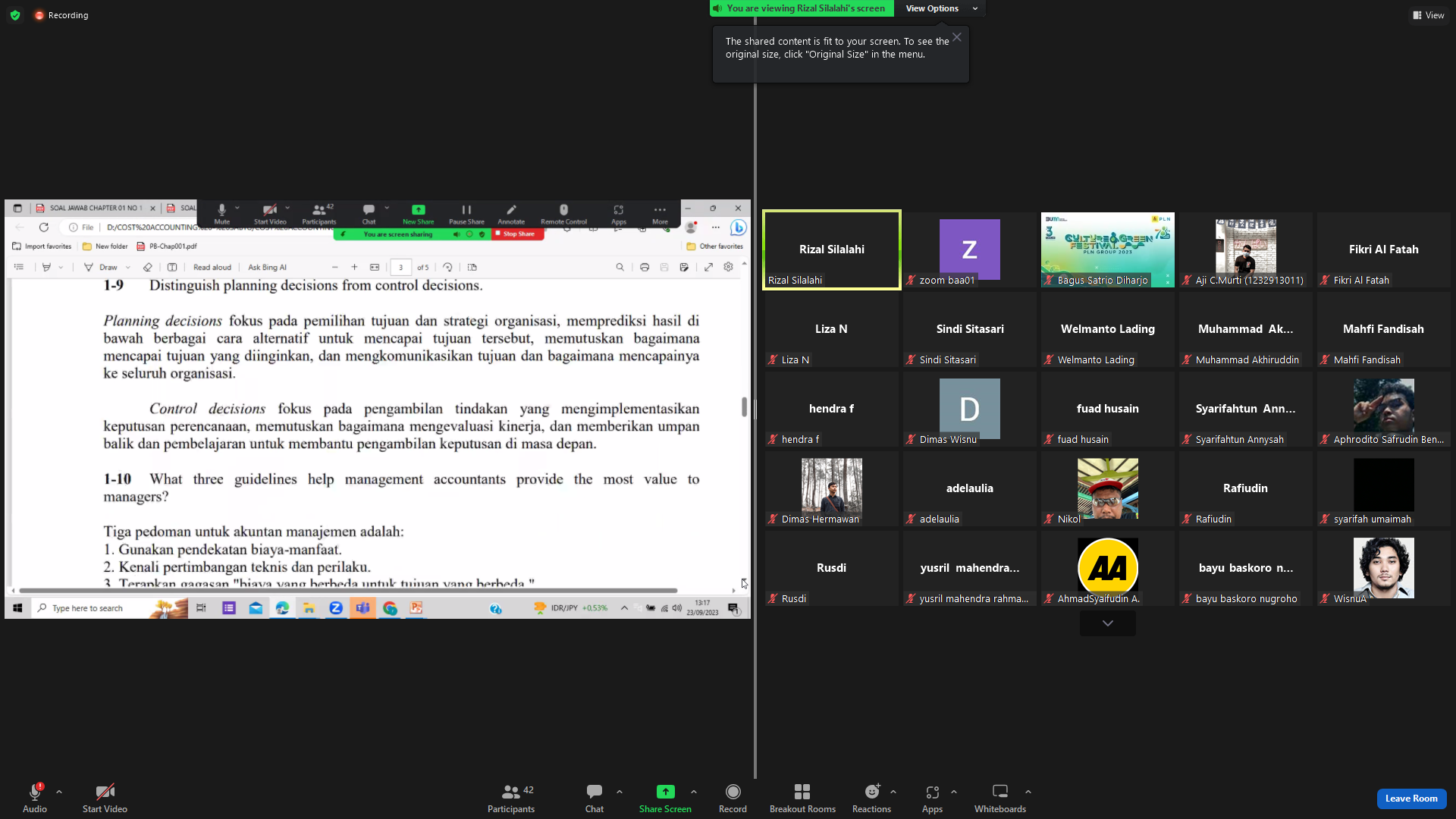This screenshot has height=819, width=1456.
Task: Select the Erase tool in PDF toolbar
Action: coord(148,267)
